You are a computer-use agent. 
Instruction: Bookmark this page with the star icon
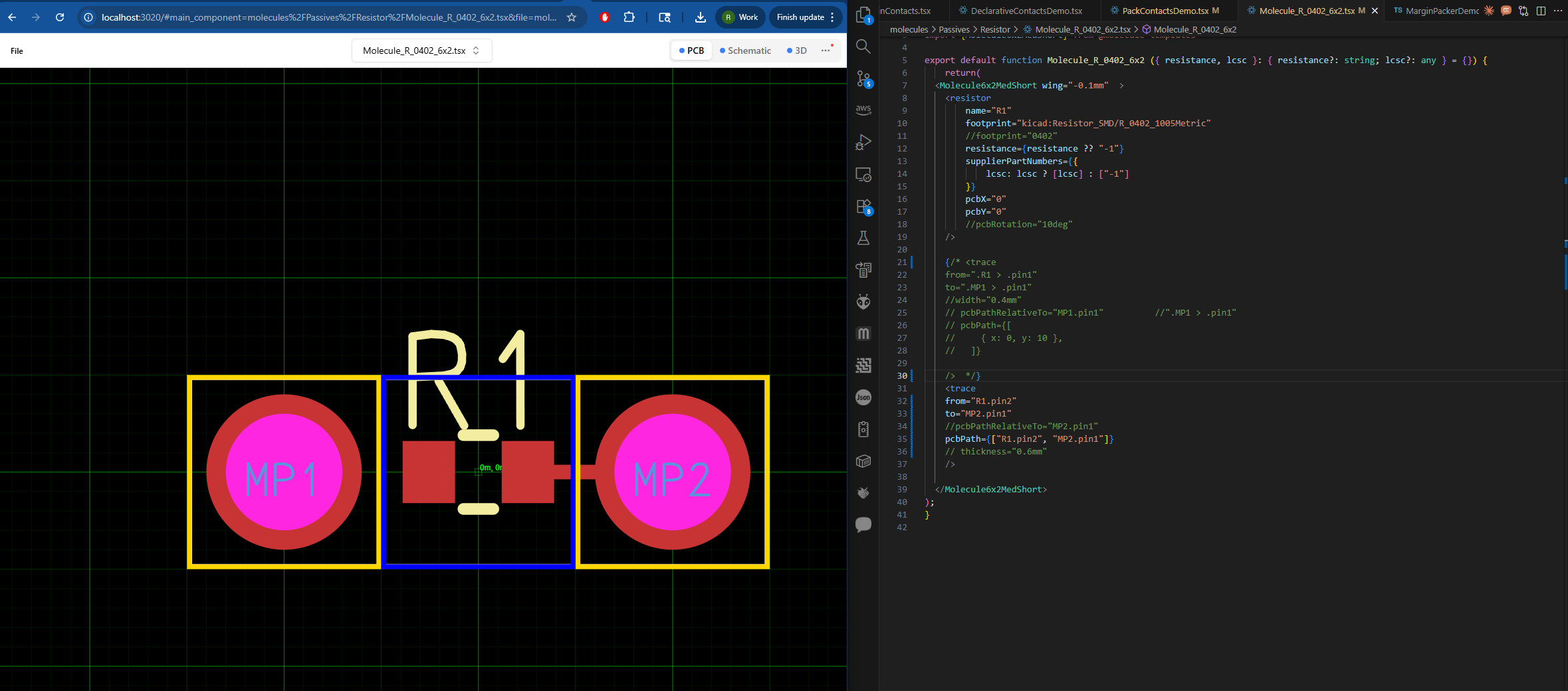(x=572, y=17)
